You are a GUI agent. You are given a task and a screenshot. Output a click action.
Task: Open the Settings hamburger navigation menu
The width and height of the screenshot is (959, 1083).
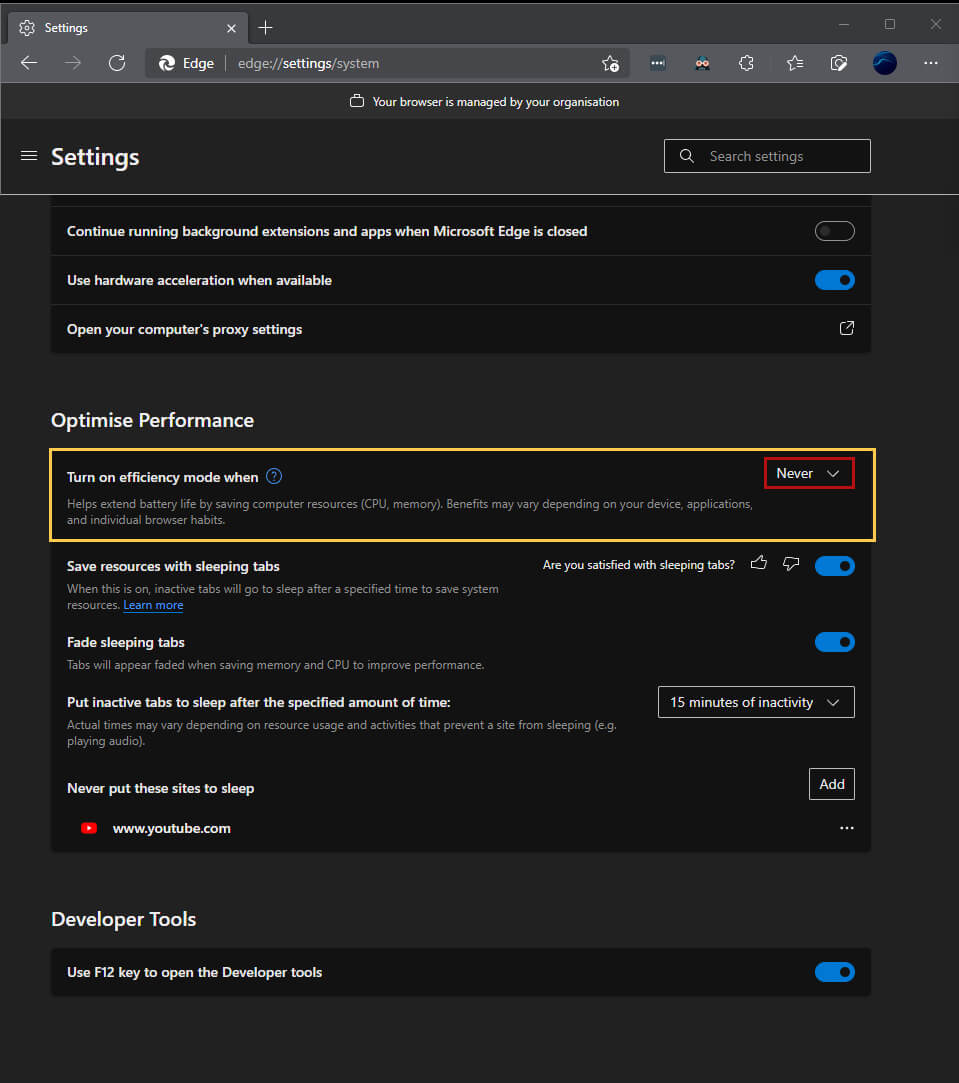coord(29,155)
